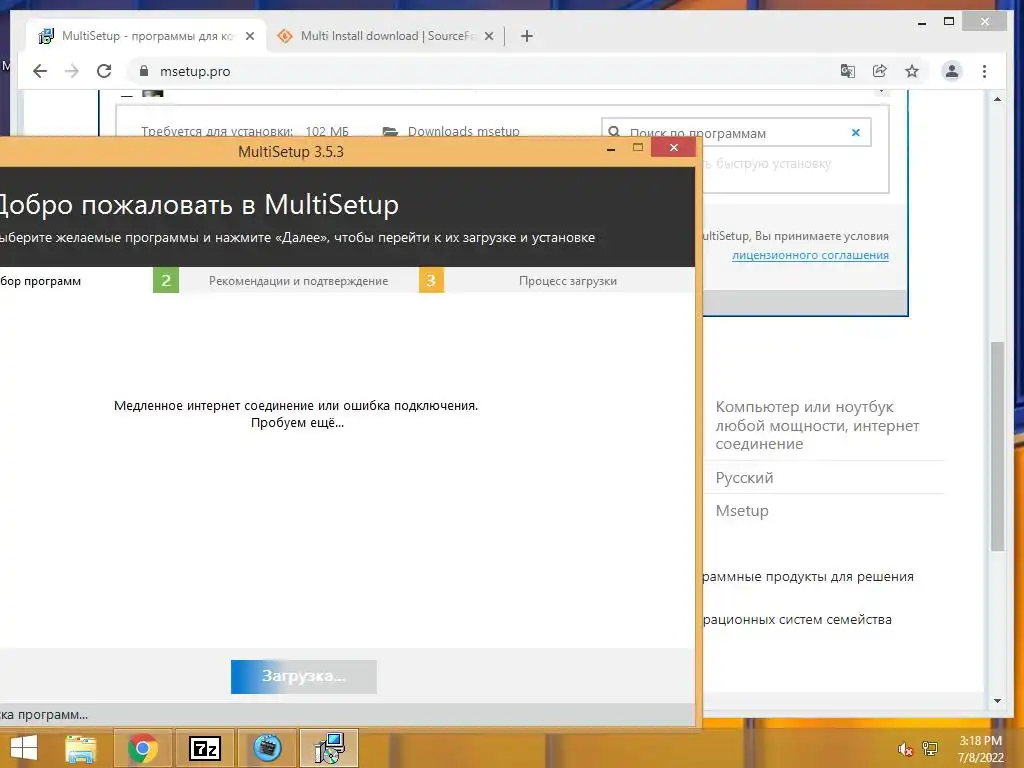Open the MultiSetup installer taskbar icon
The height and width of the screenshot is (768, 1024).
click(x=329, y=748)
